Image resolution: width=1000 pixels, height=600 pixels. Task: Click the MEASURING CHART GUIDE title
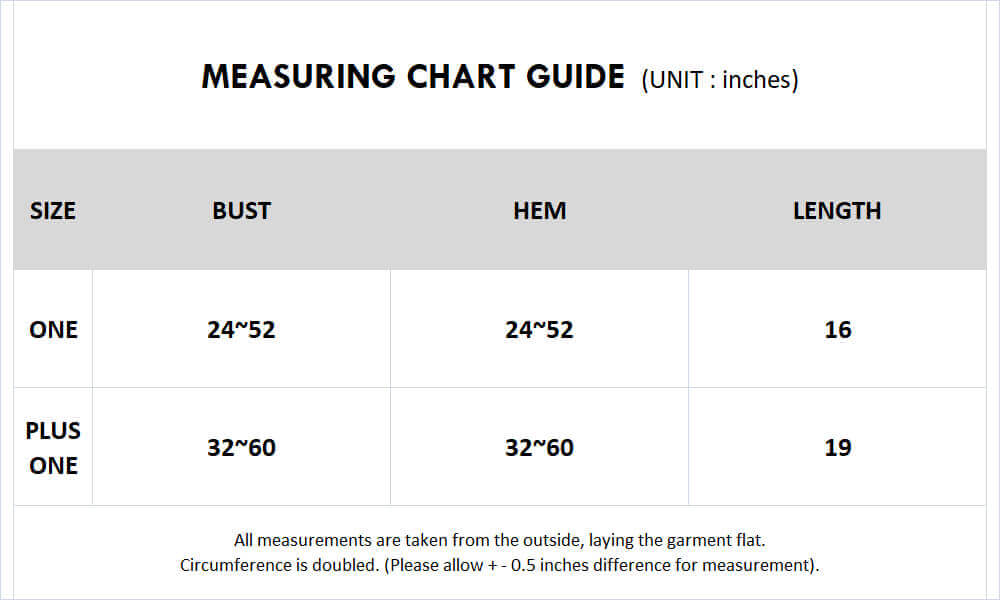coord(413,77)
